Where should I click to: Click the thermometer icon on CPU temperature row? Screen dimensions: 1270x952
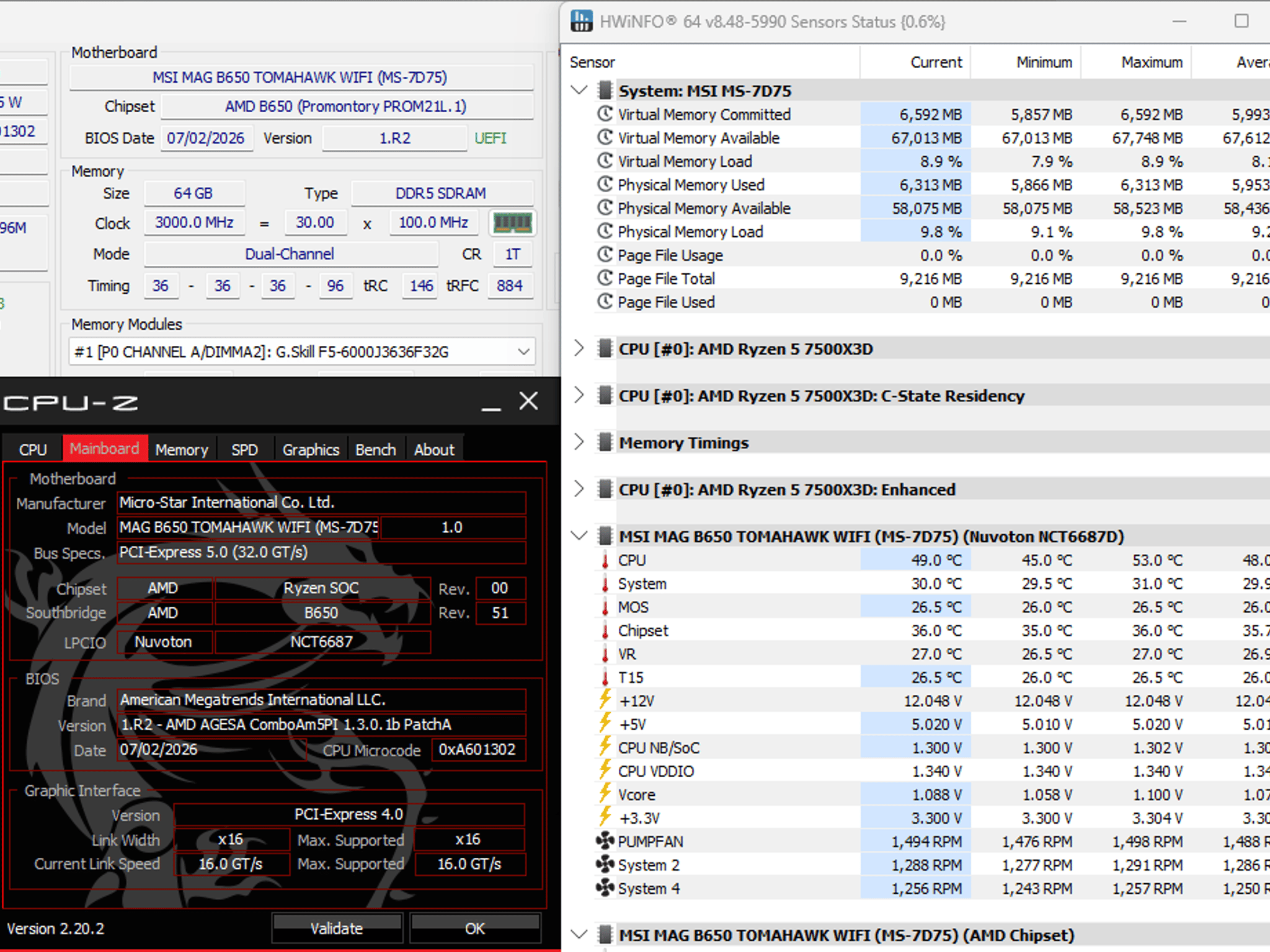point(605,560)
